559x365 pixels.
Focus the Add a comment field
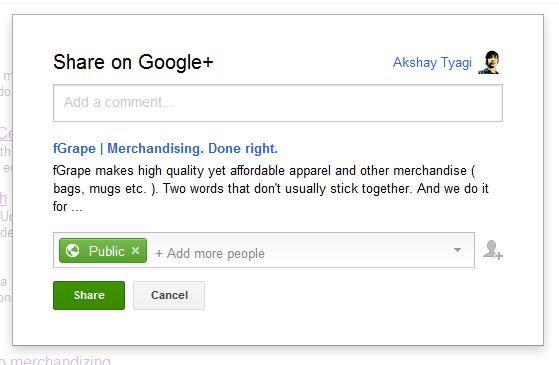coord(278,103)
